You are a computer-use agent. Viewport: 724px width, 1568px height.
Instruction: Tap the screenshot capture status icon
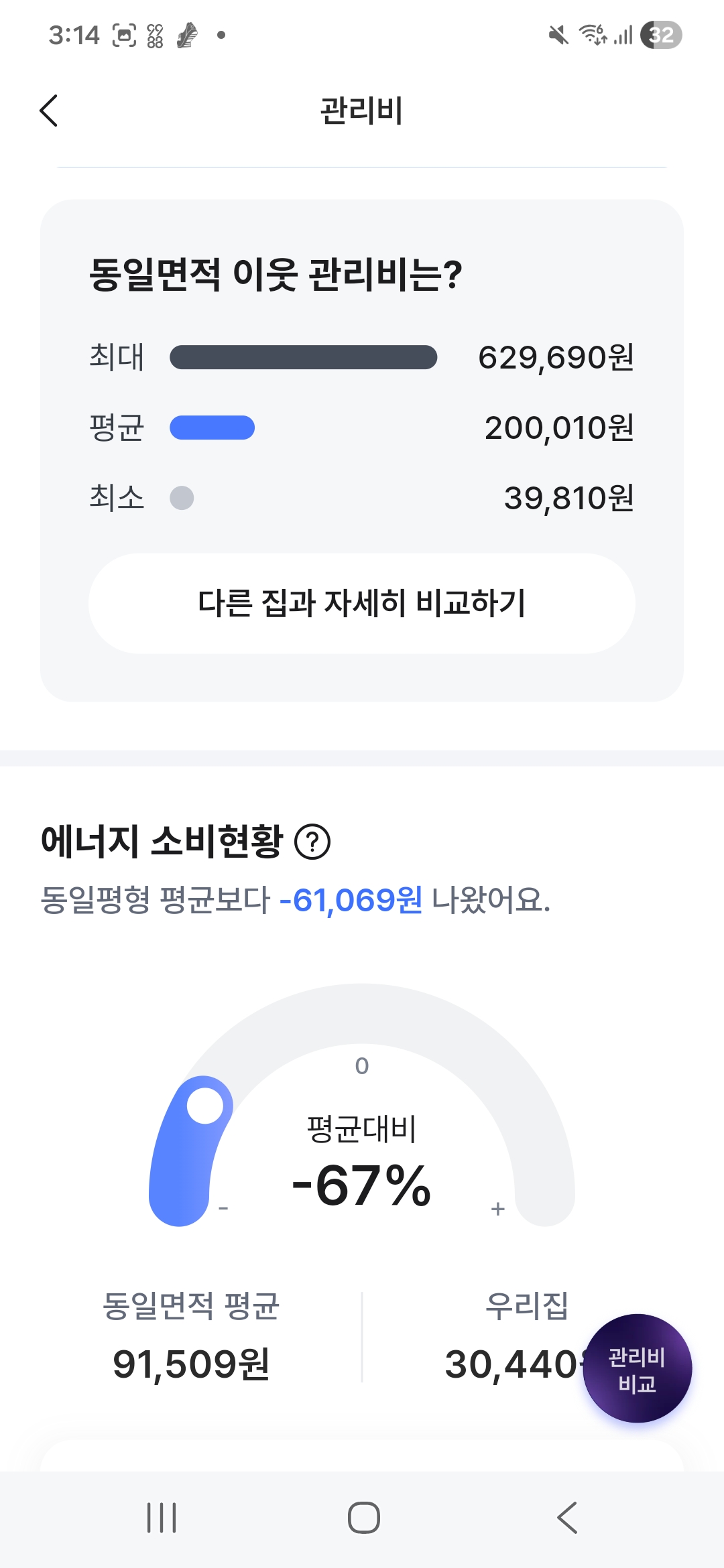click(x=124, y=35)
